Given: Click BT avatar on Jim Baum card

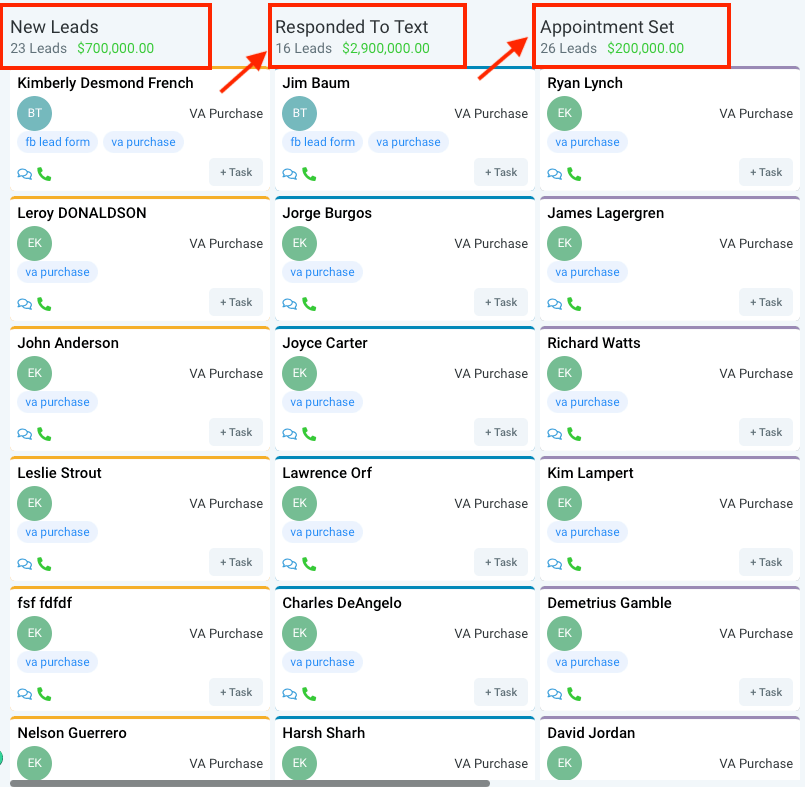Looking at the screenshot, I should tap(299, 113).
